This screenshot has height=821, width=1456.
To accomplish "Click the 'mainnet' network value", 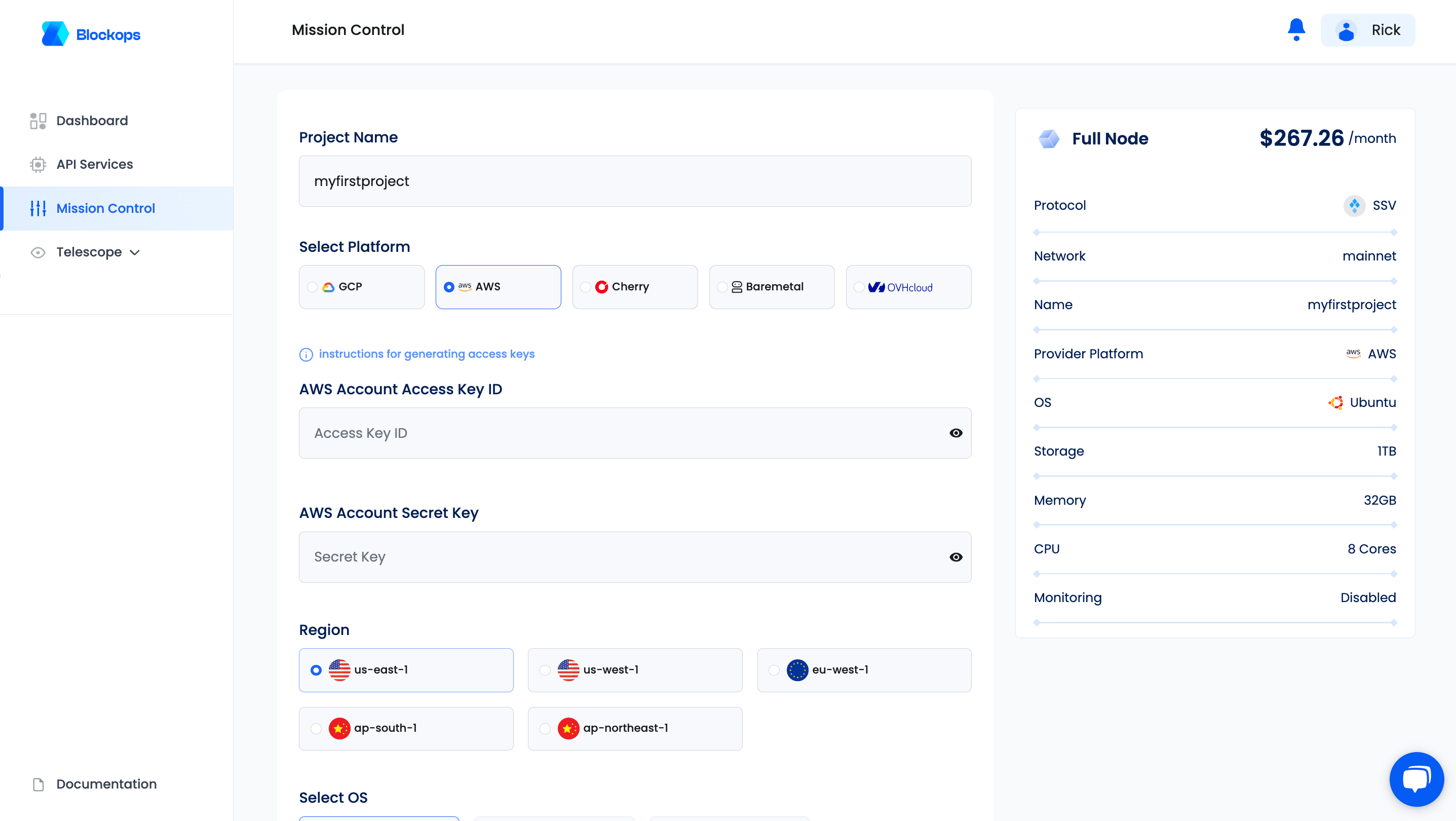I will (1369, 256).
